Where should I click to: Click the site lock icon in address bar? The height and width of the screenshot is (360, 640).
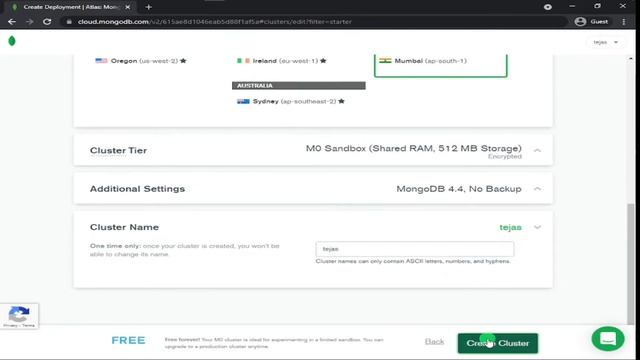tap(69, 22)
